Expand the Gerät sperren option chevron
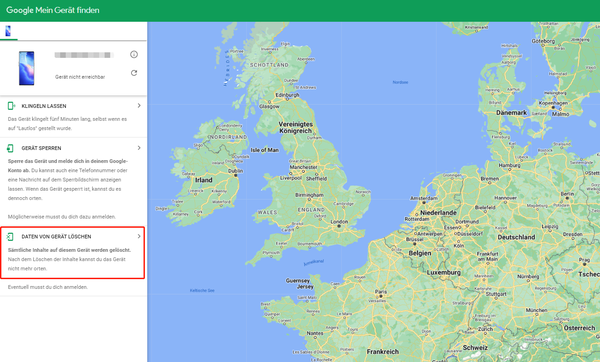The height and width of the screenshot is (362, 600). pos(139,148)
